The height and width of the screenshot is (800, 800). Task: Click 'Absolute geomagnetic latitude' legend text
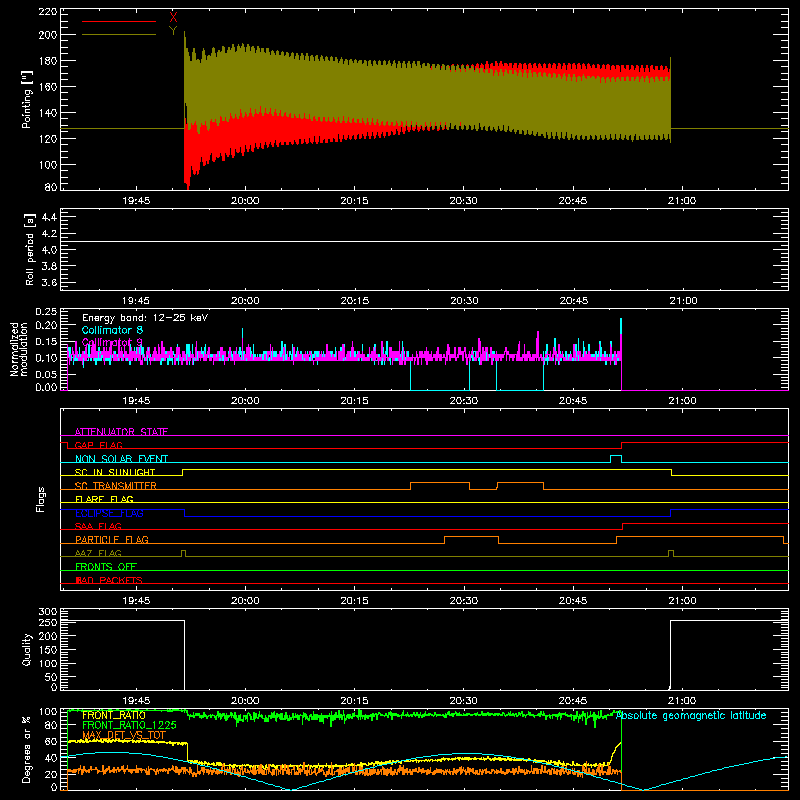click(691, 715)
